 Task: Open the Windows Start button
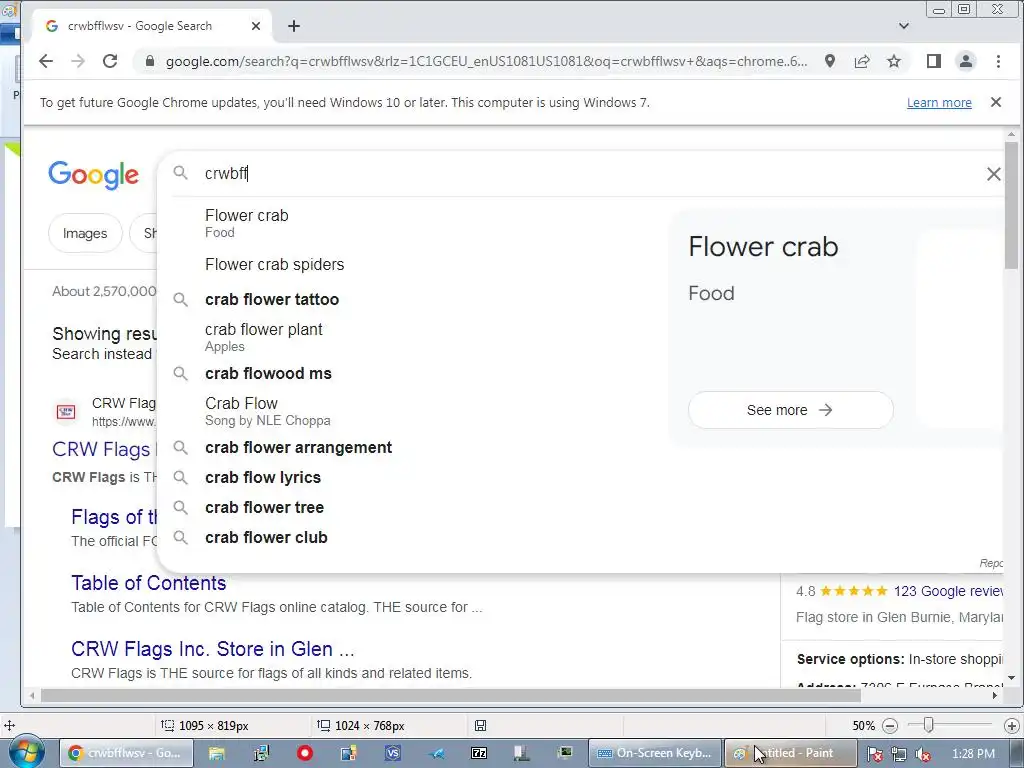25,754
